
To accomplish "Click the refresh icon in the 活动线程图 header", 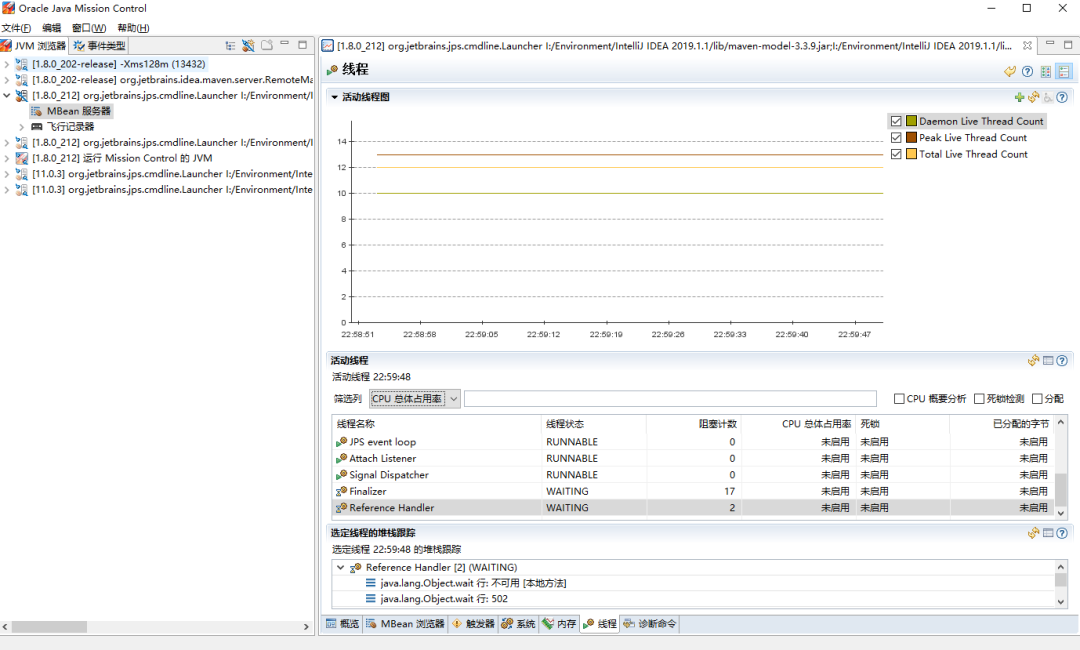I will pos(1033,97).
